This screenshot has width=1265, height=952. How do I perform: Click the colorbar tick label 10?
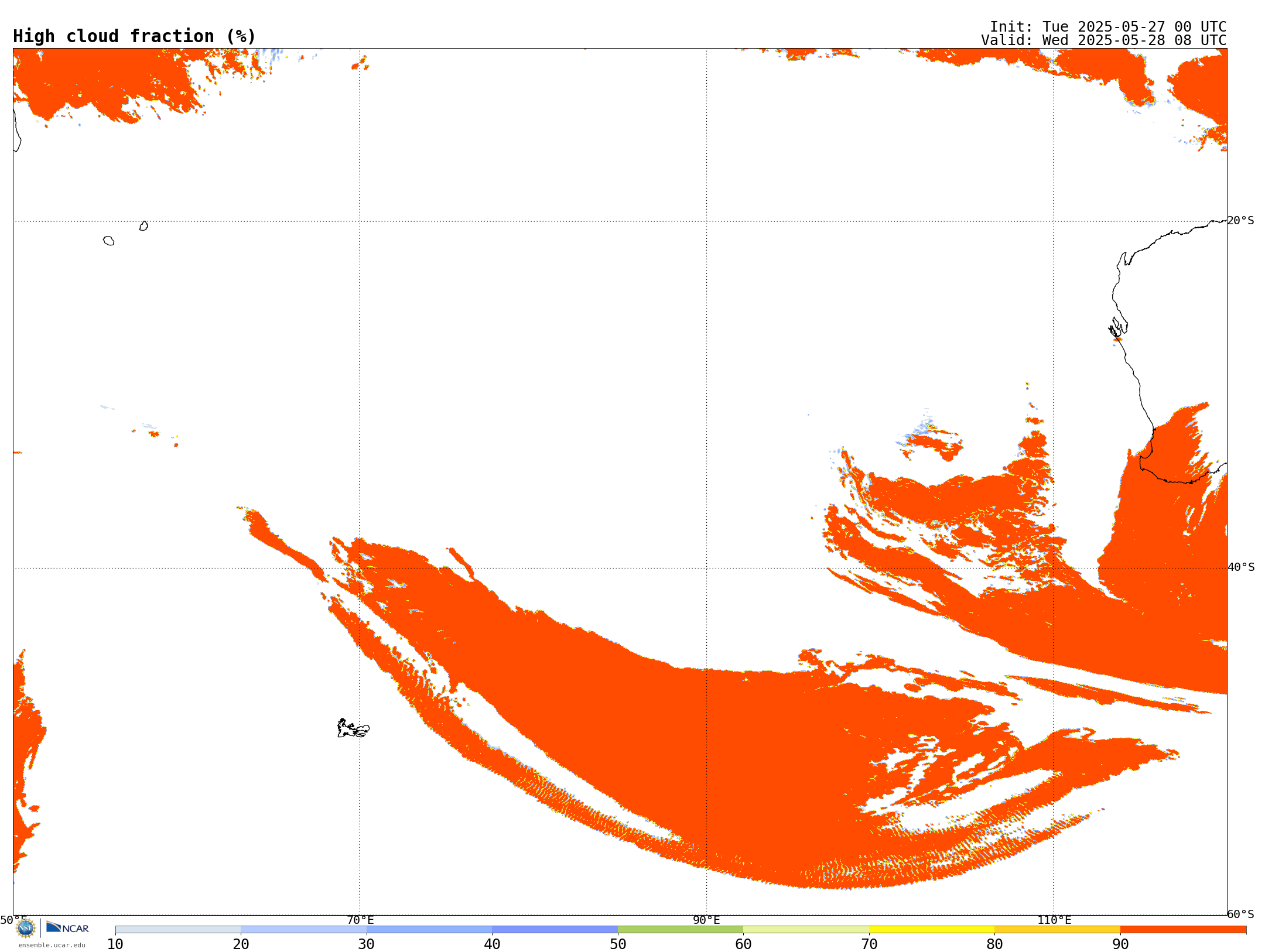coord(115,944)
